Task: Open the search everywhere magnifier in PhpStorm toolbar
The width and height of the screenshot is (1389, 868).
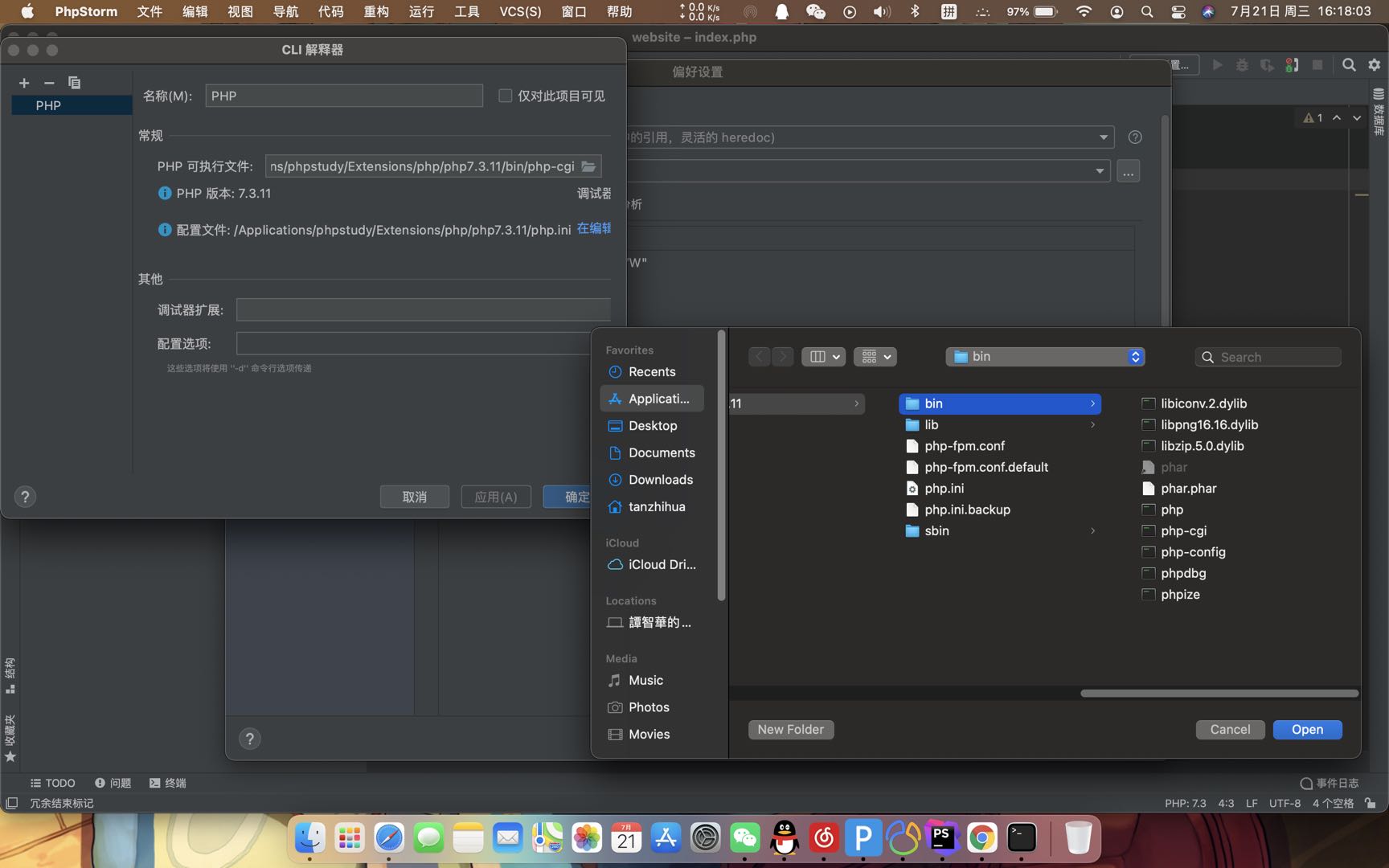Action: point(1350,65)
